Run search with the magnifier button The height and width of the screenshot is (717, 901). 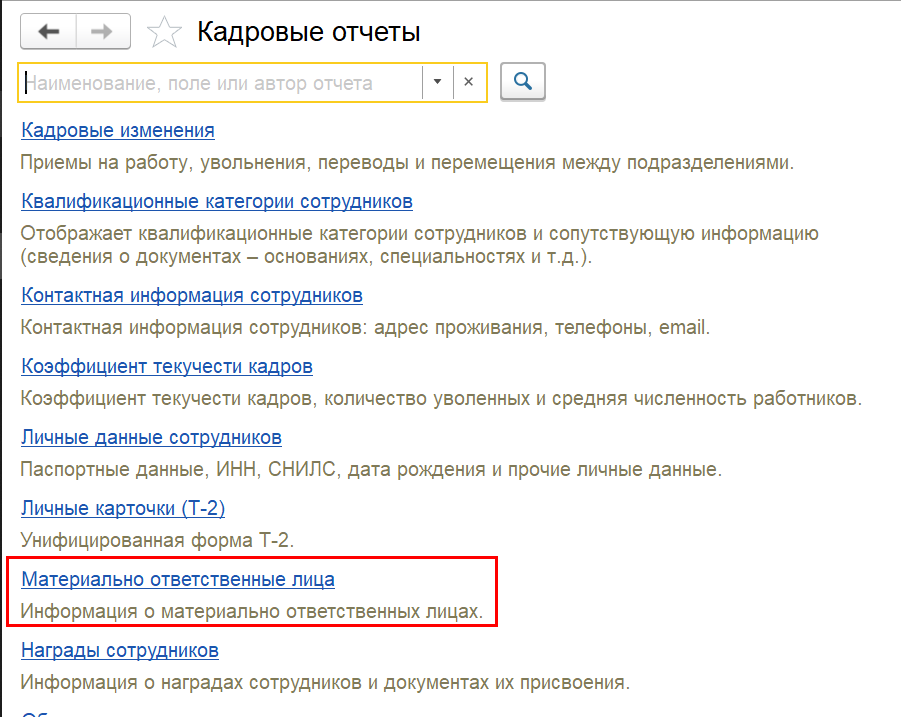(522, 82)
